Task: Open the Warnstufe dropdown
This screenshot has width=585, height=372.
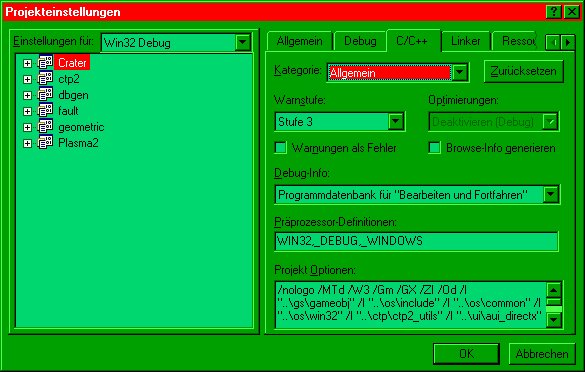Action: pos(395,122)
